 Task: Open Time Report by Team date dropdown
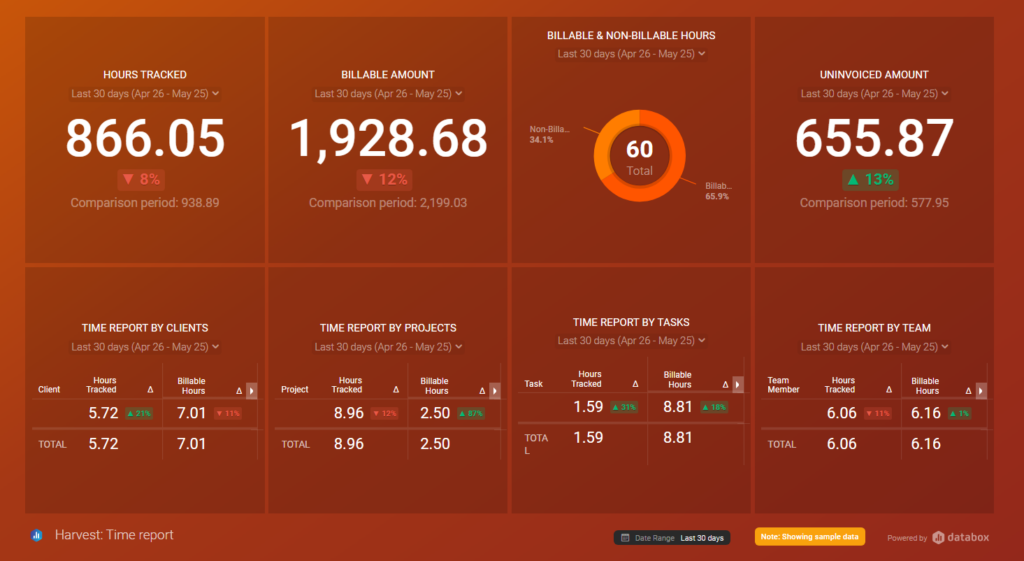[x=874, y=347]
